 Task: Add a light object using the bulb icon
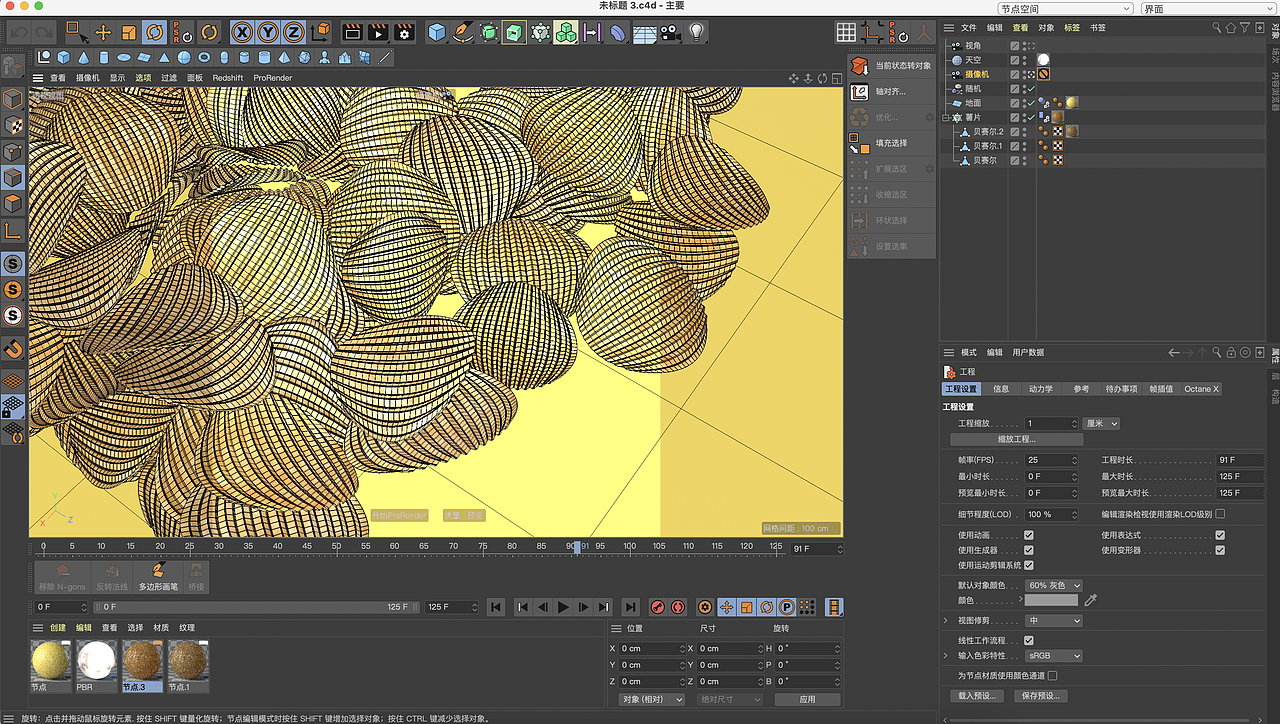click(696, 33)
